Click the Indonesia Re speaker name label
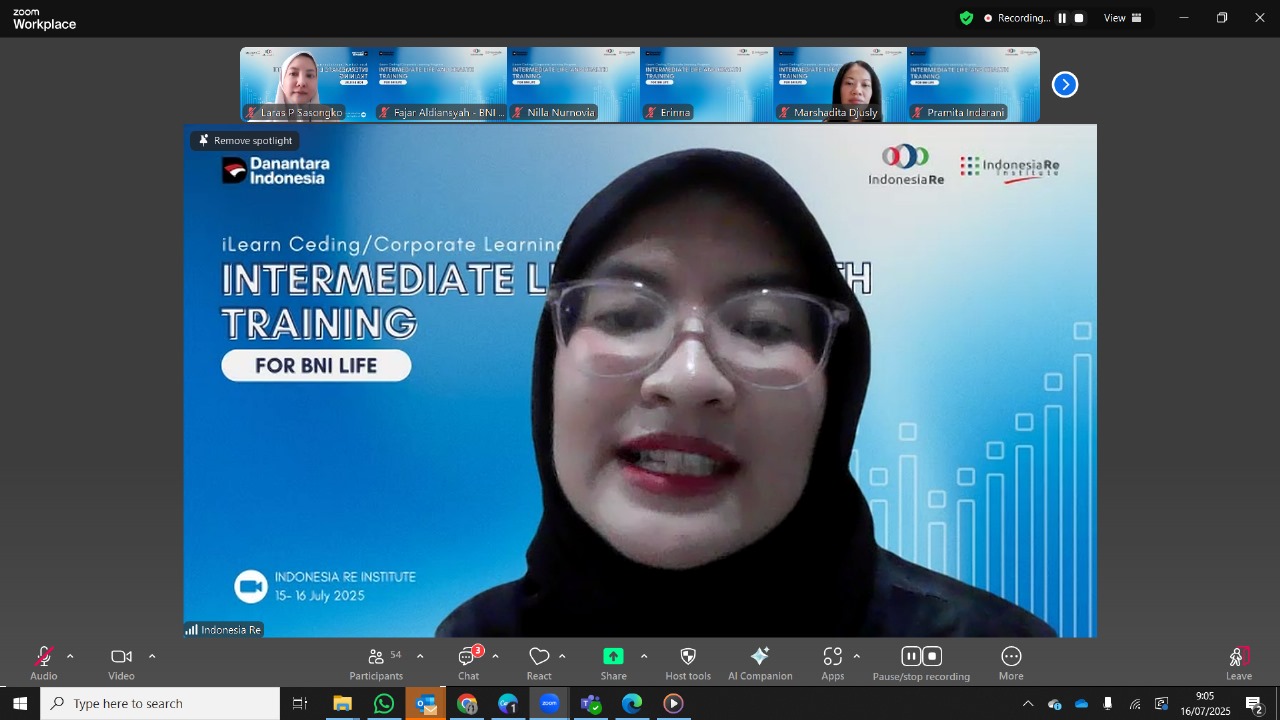 (x=223, y=630)
